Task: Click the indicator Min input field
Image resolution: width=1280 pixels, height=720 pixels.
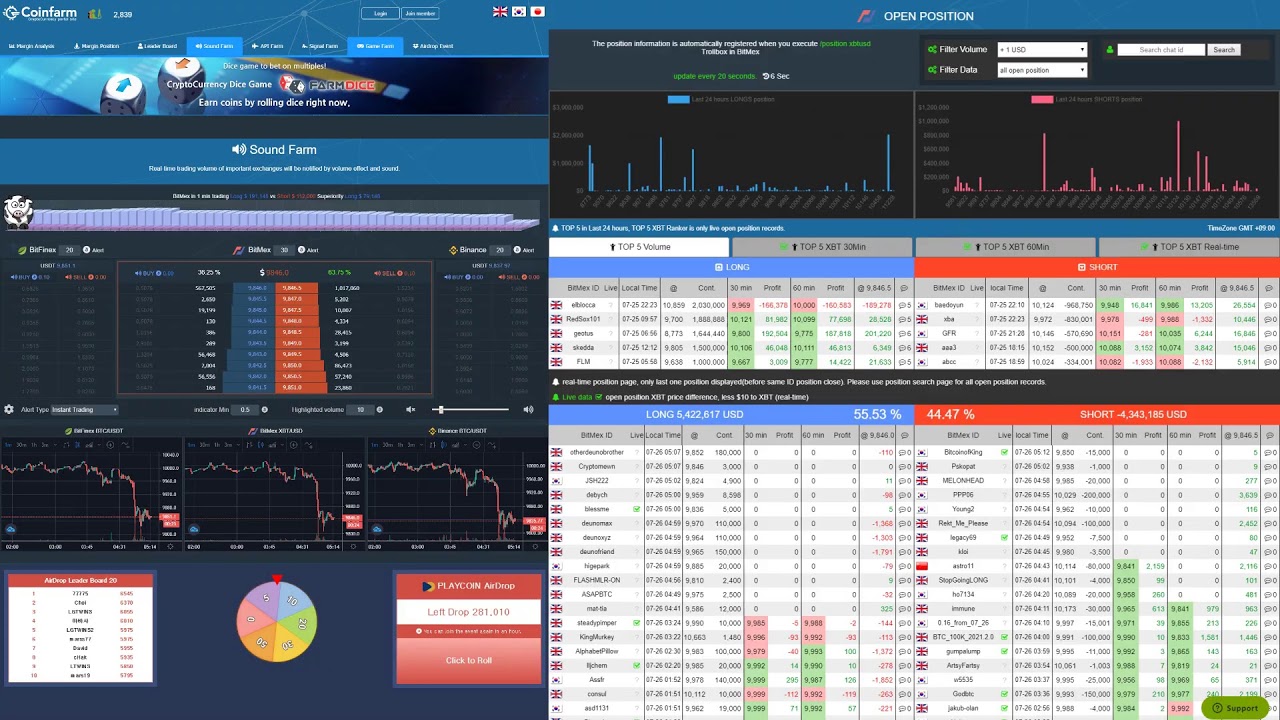Action: click(245, 409)
